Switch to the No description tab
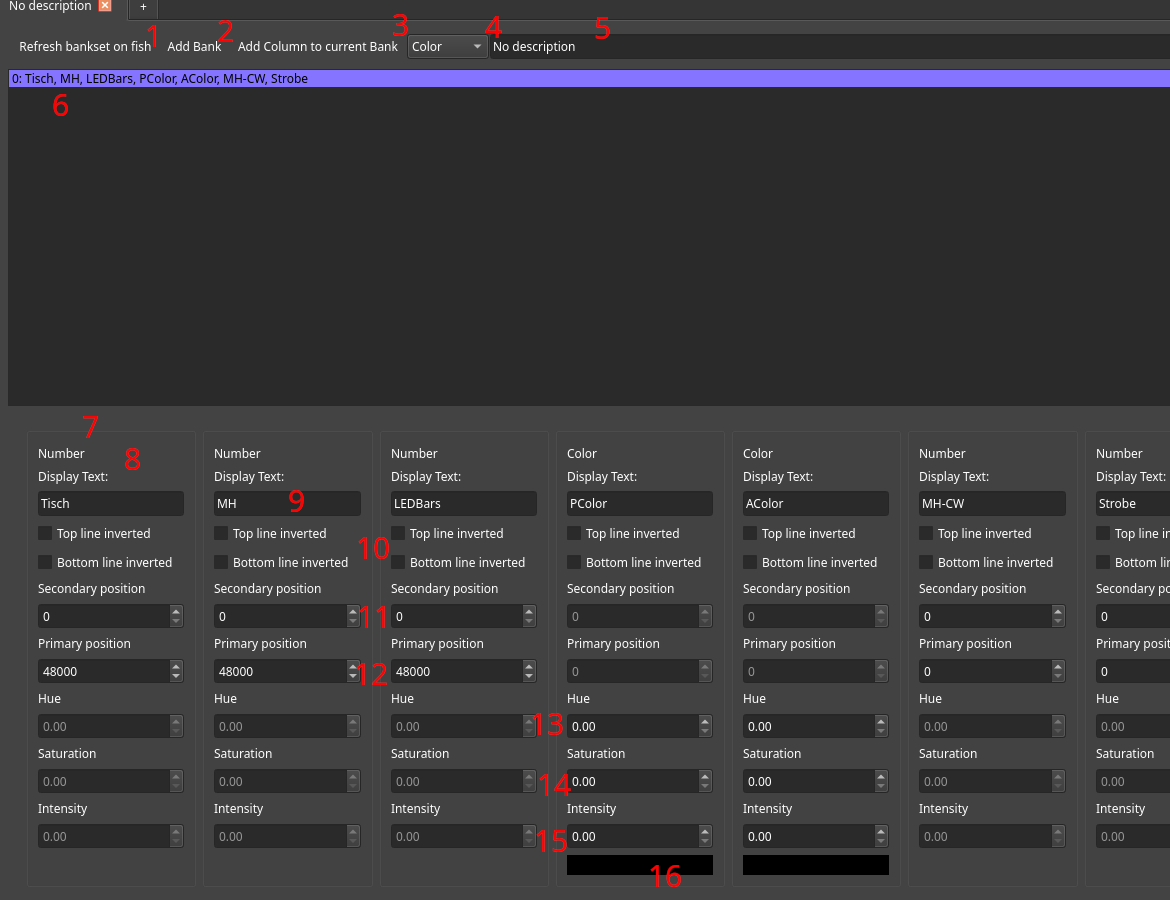This screenshot has width=1170, height=900. coord(48,6)
